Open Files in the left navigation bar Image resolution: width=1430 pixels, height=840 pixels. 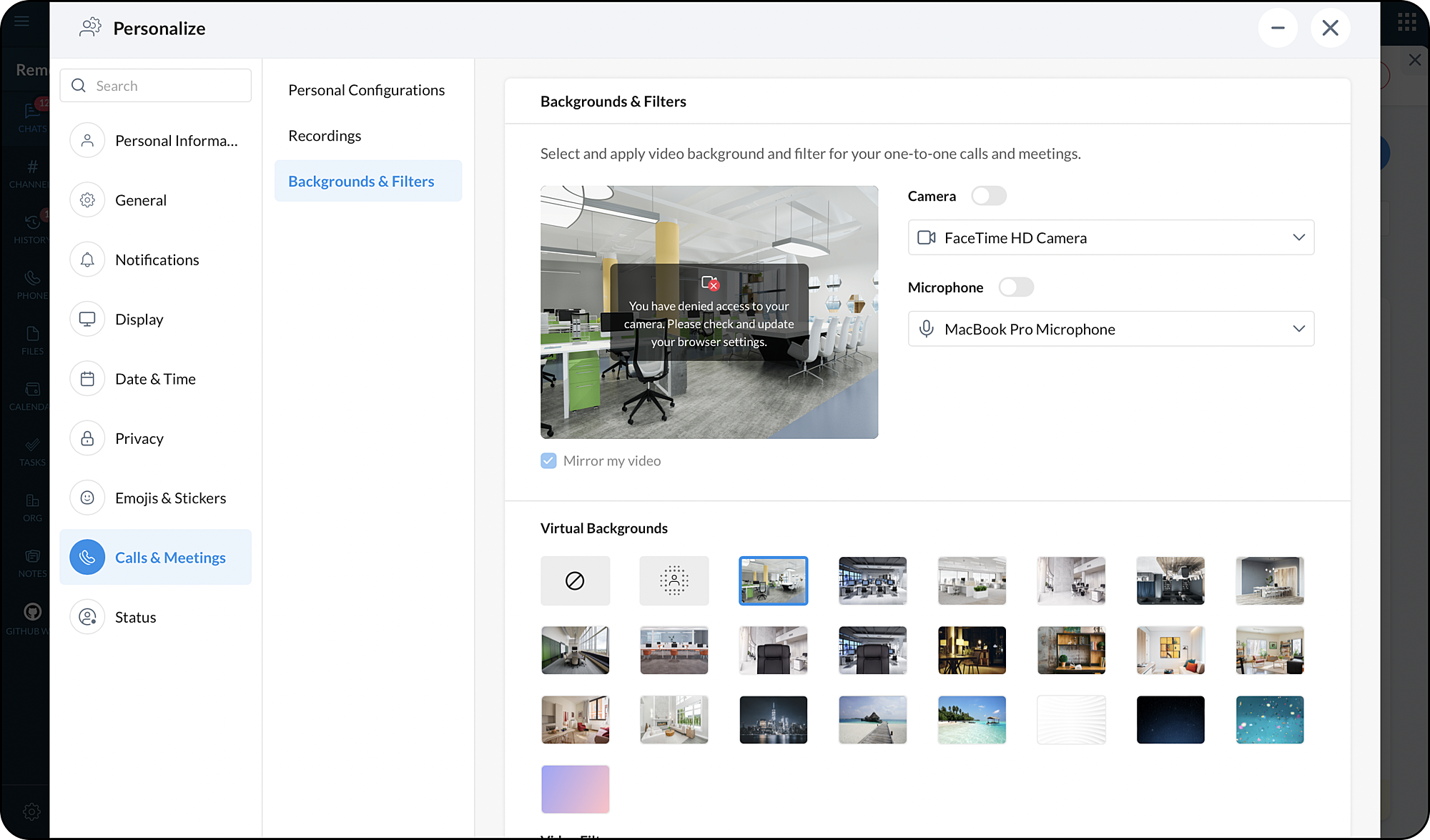(x=32, y=340)
